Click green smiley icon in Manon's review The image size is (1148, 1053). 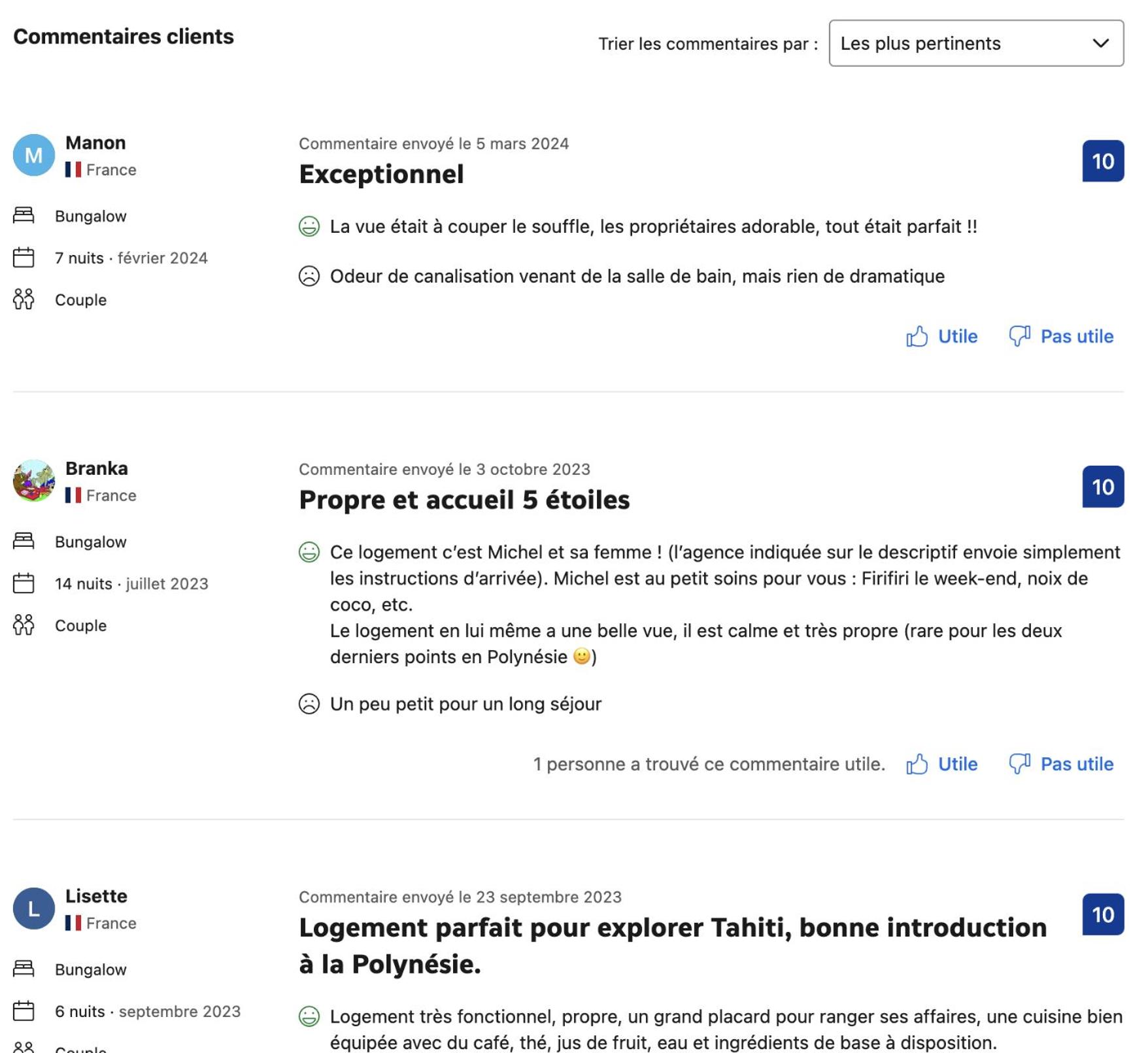coord(309,226)
